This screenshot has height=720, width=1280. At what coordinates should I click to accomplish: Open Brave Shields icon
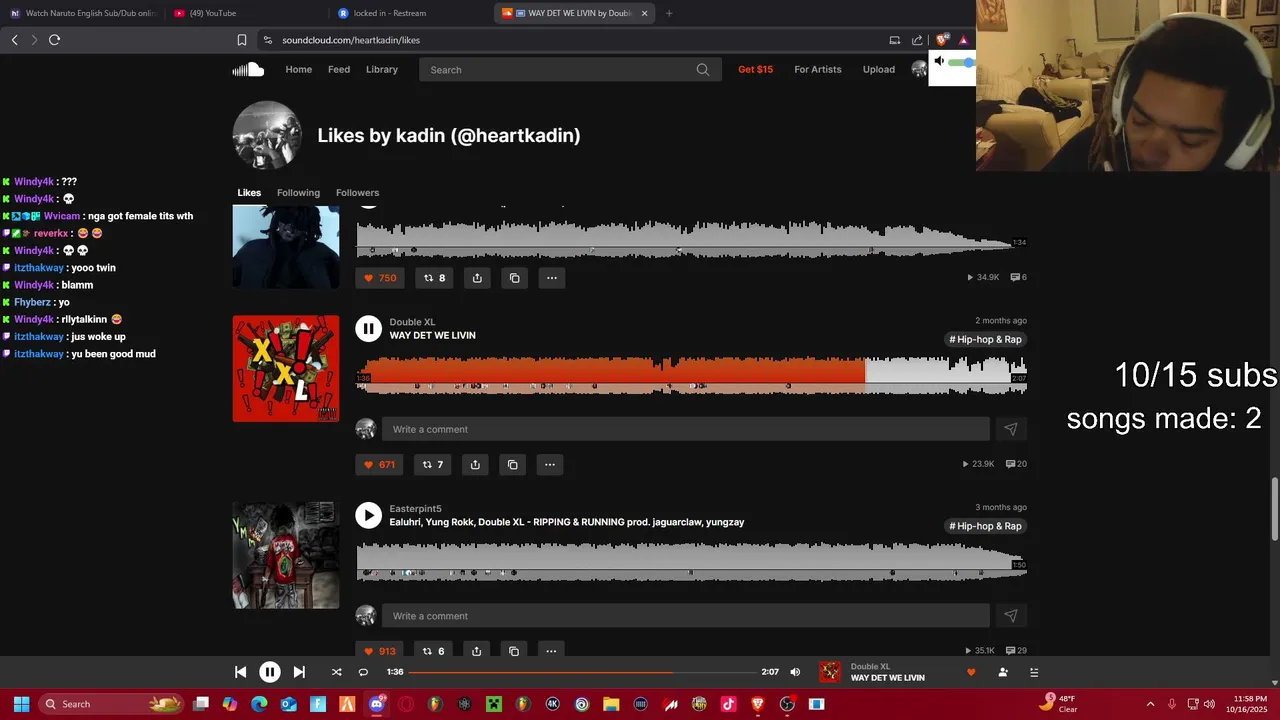coord(942,40)
